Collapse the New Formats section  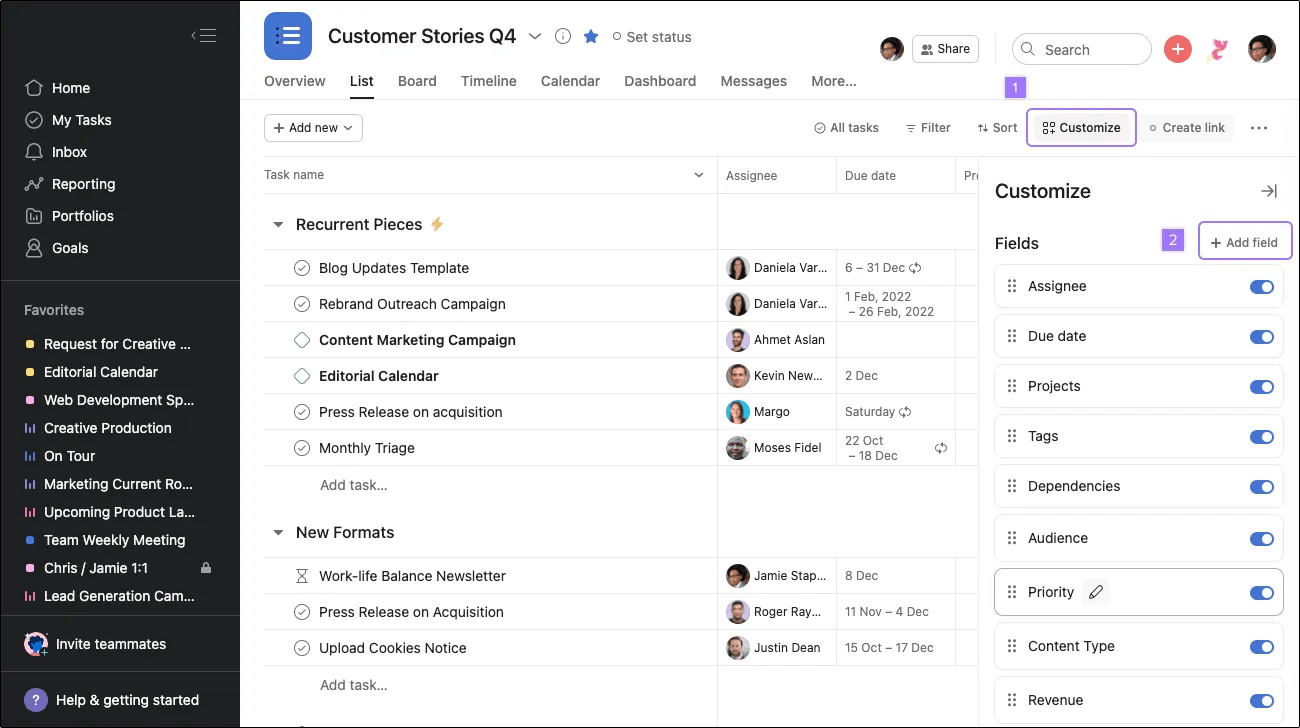(278, 533)
